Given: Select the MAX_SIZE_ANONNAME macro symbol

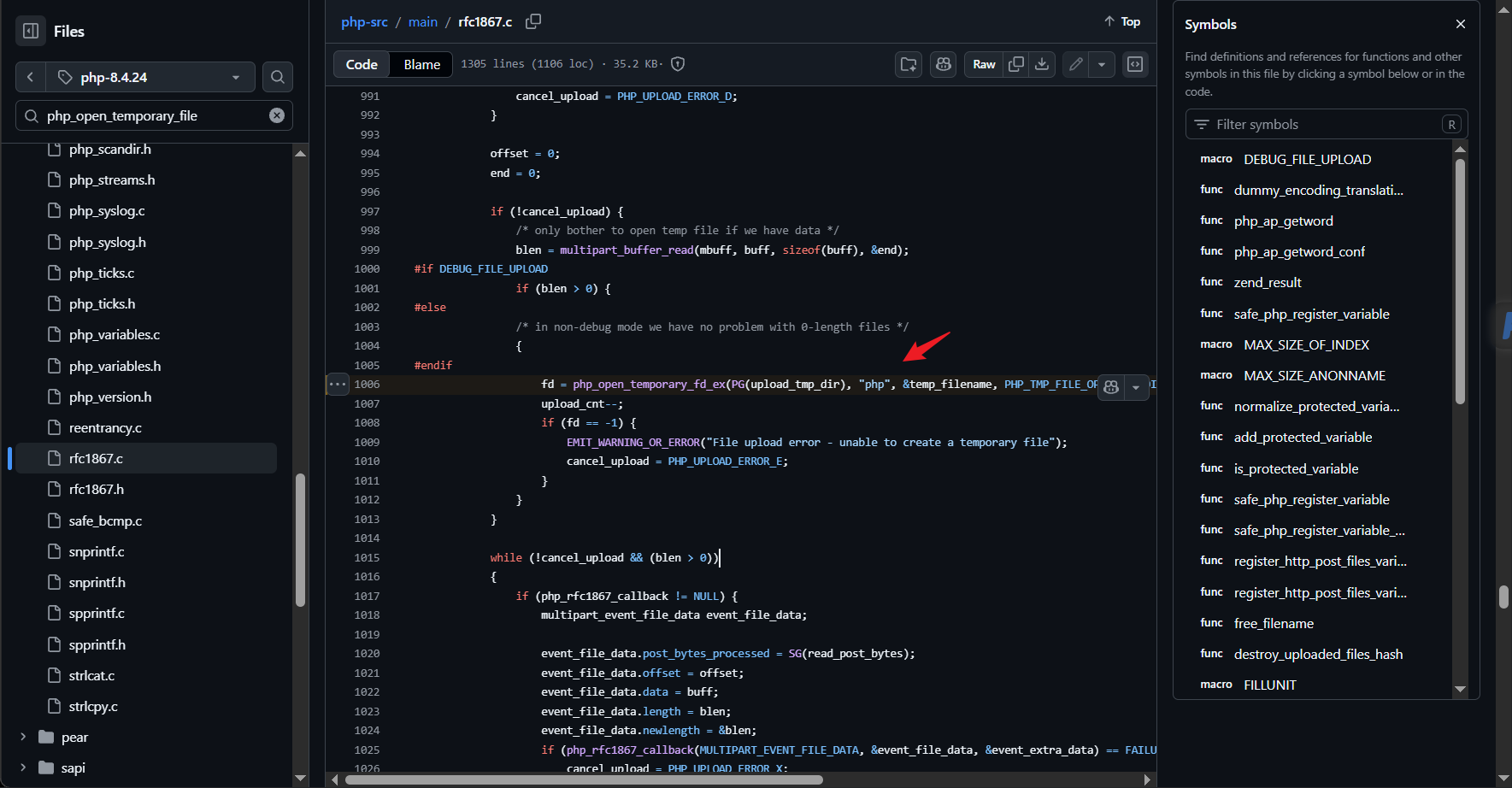Looking at the screenshot, I should [1315, 375].
